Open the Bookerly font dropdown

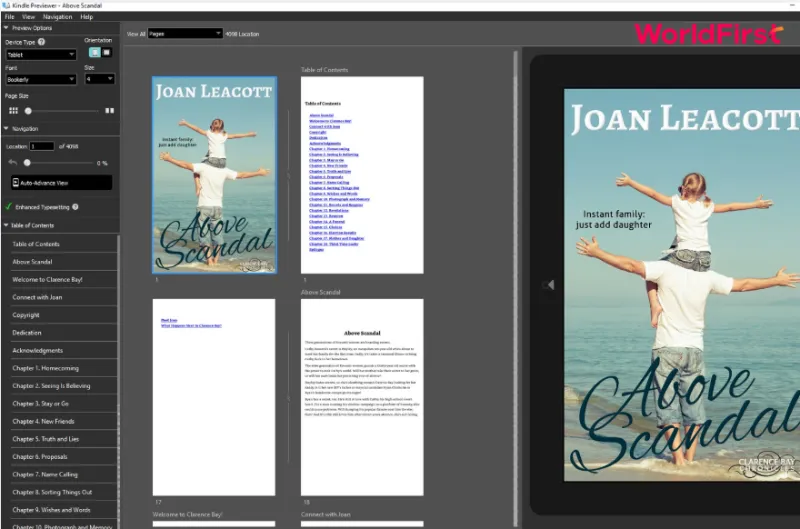(x=41, y=80)
